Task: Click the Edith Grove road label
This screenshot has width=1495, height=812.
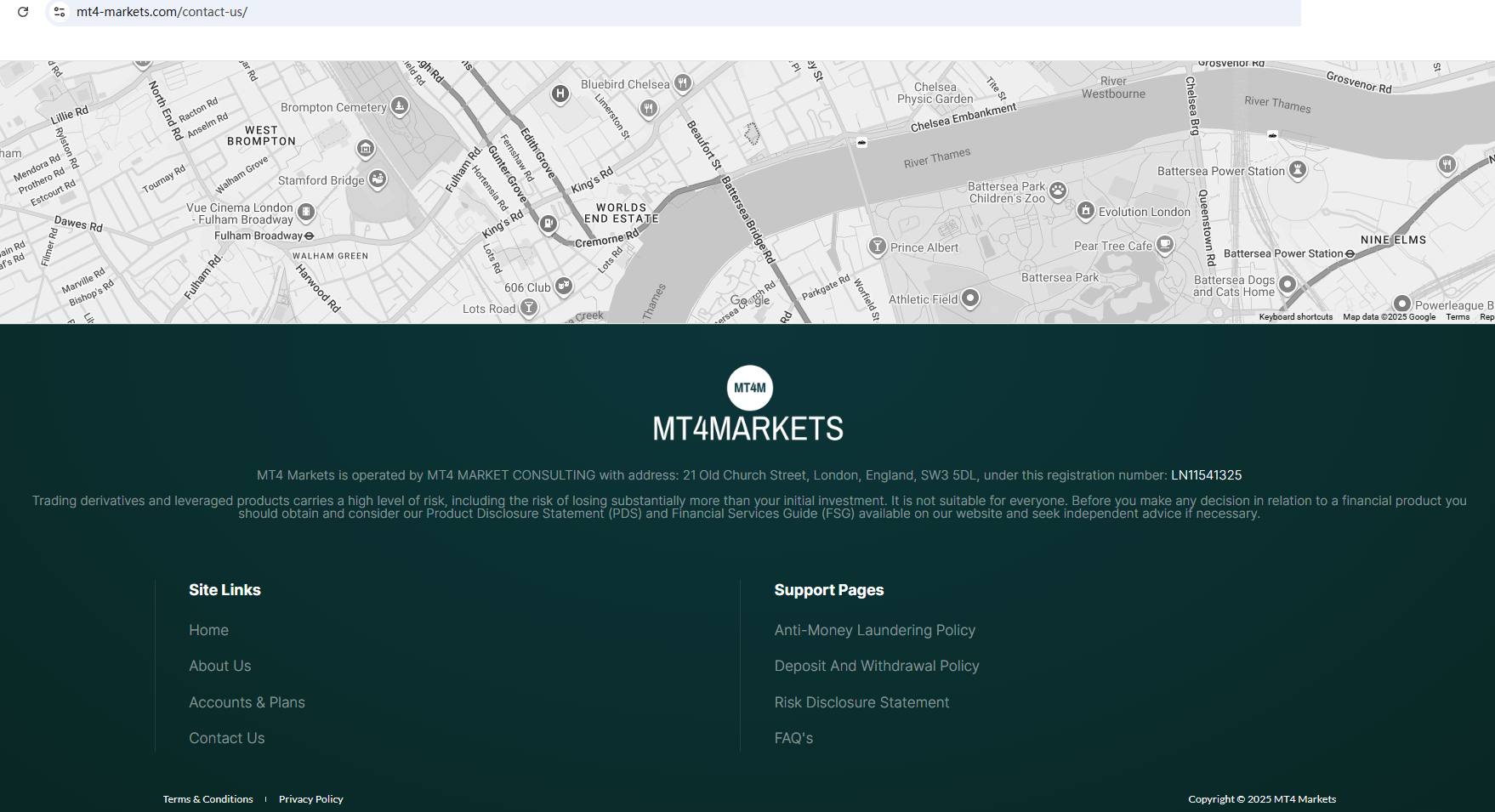Action: pos(537,153)
